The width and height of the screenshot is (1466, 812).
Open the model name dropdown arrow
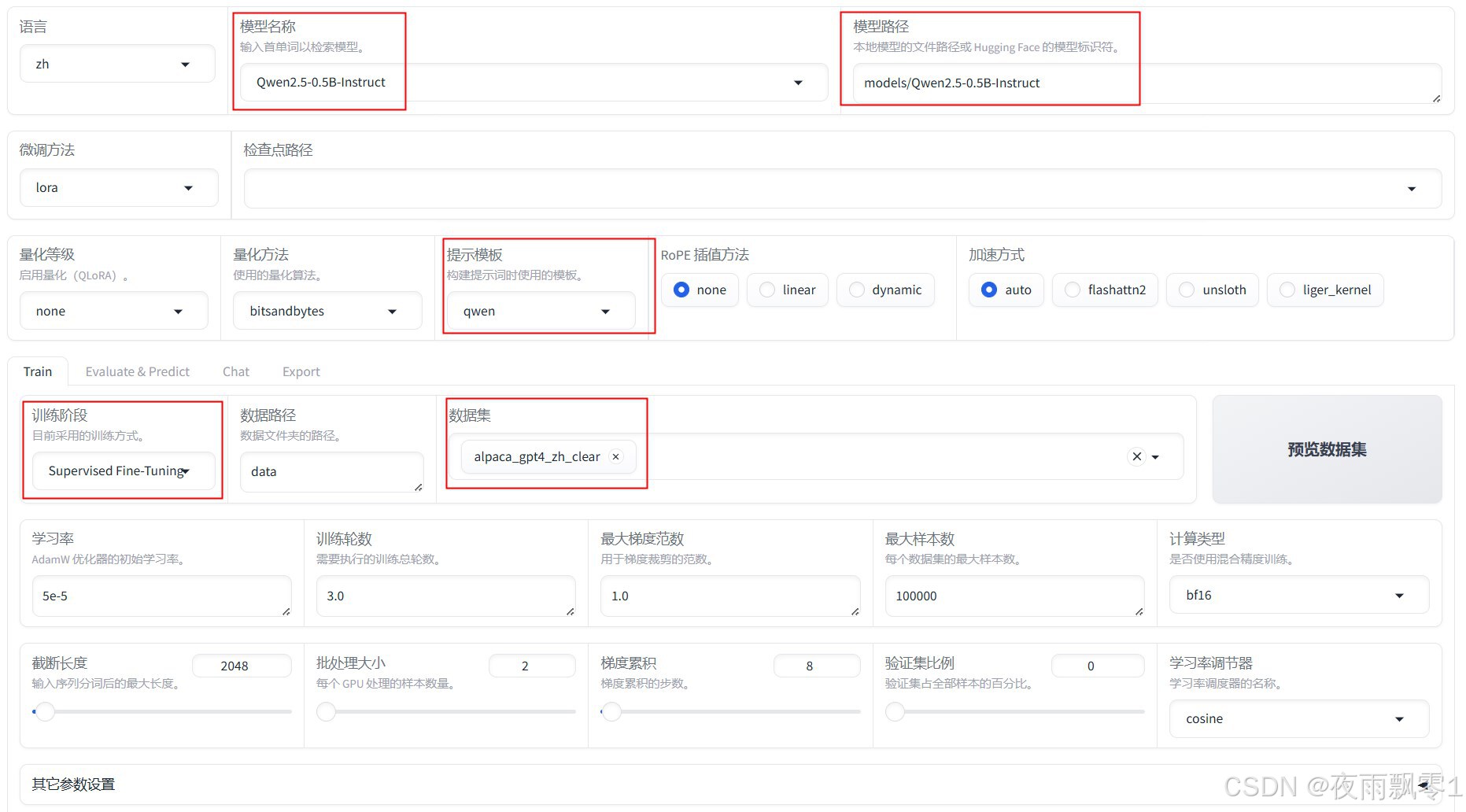coord(798,83)
